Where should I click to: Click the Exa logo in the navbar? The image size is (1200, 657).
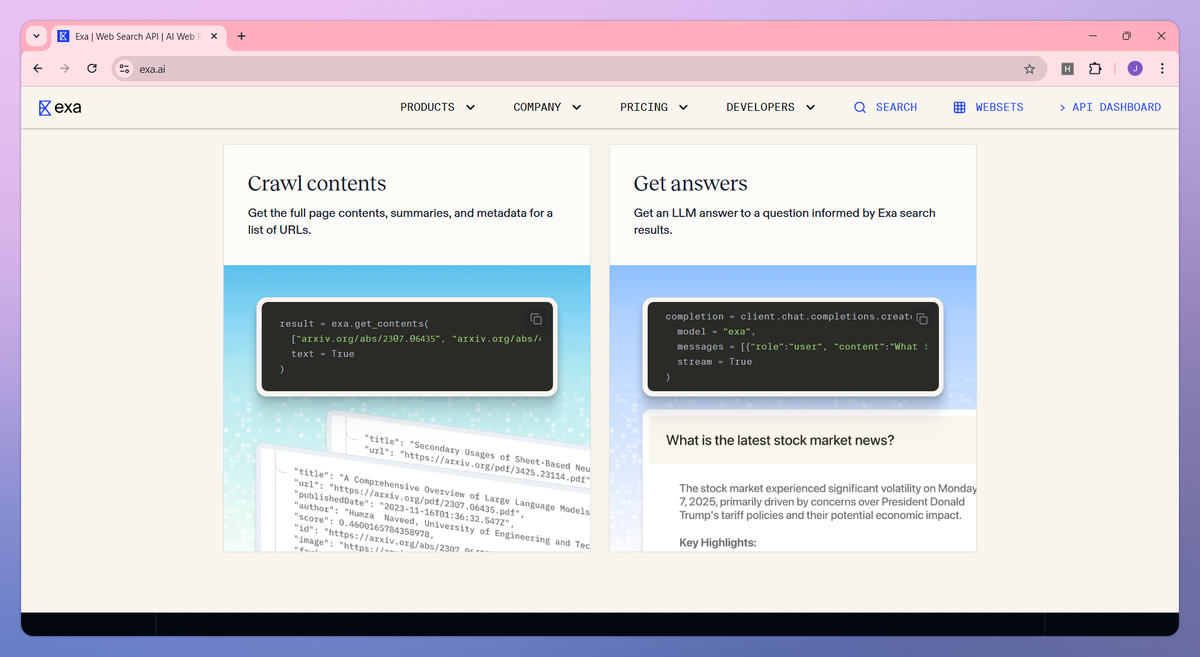[60, 107]
